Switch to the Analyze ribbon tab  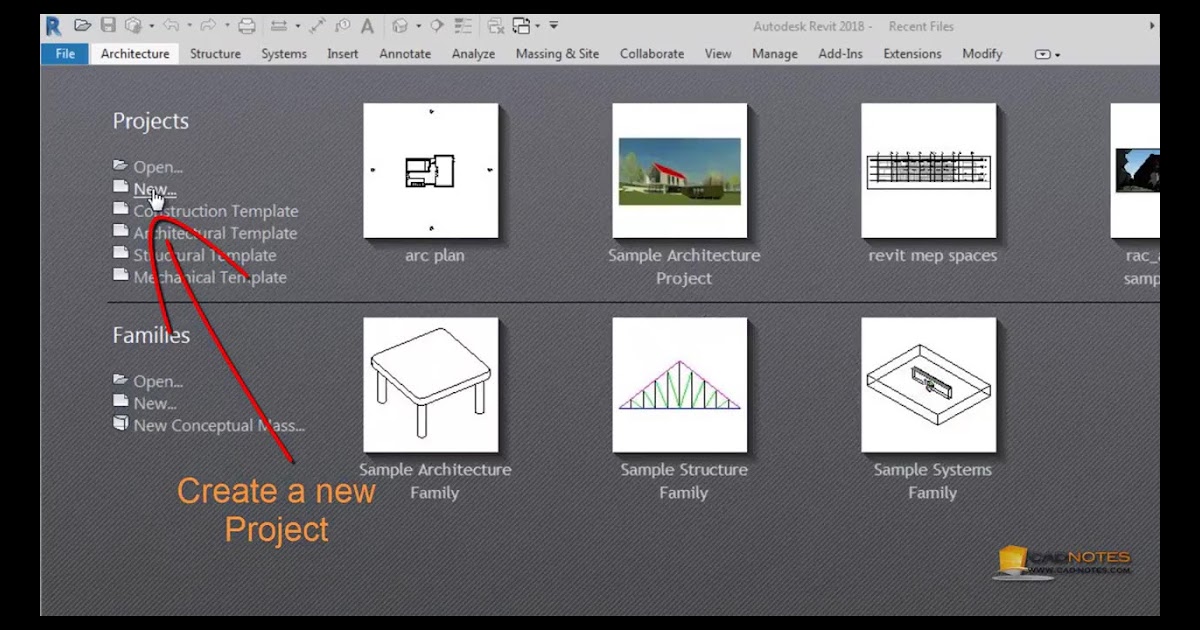473,54
